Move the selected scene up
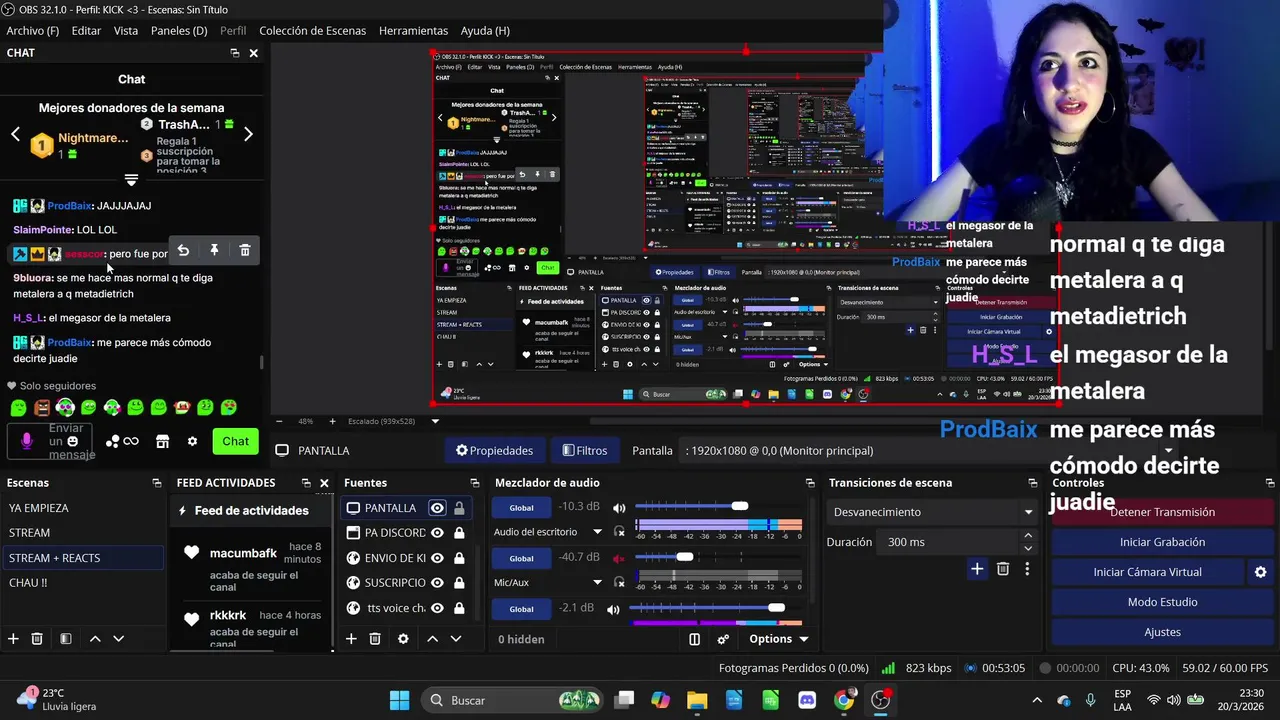 click(x=95, y=639)
